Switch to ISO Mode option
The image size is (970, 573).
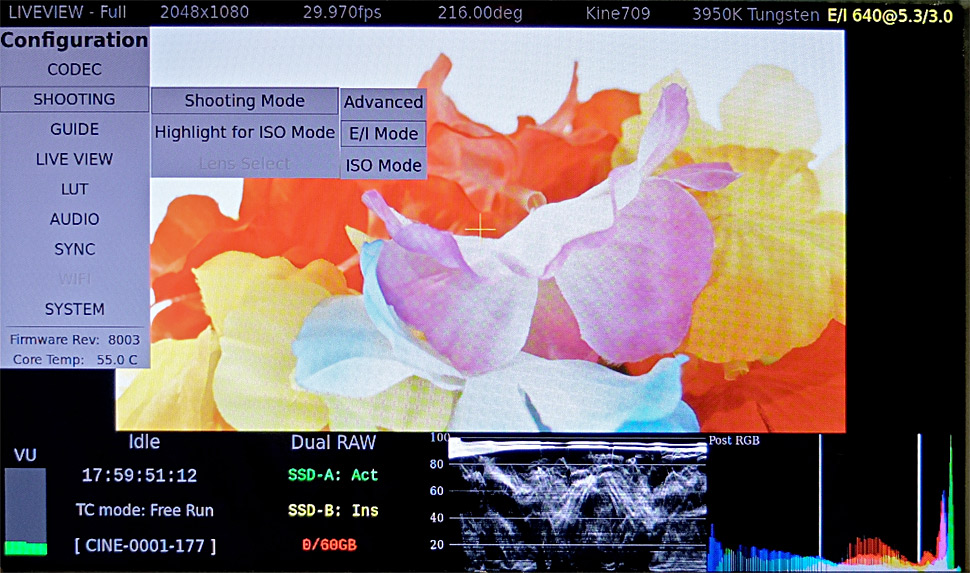point(383,165)
